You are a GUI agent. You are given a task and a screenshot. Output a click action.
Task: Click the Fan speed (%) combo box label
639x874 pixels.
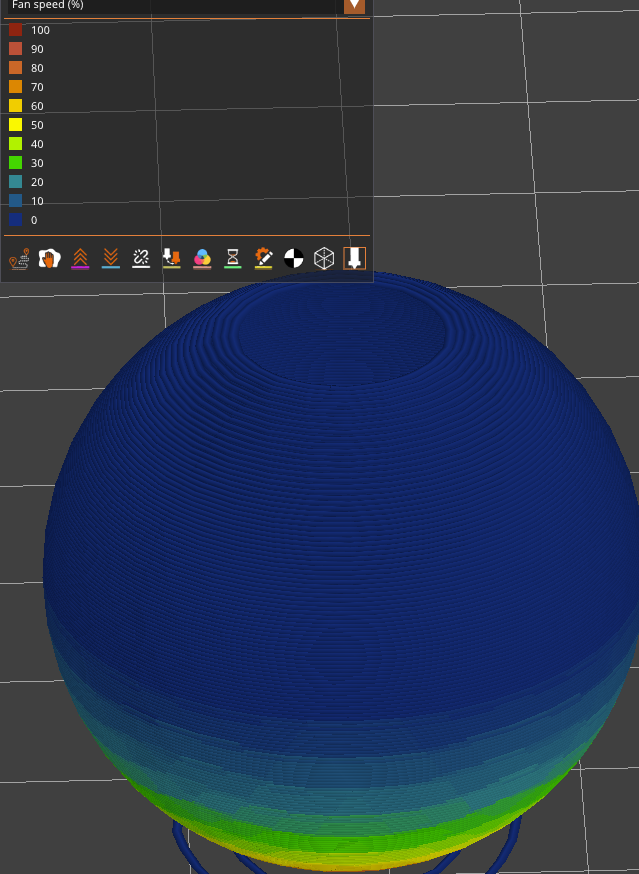[47, 5]
